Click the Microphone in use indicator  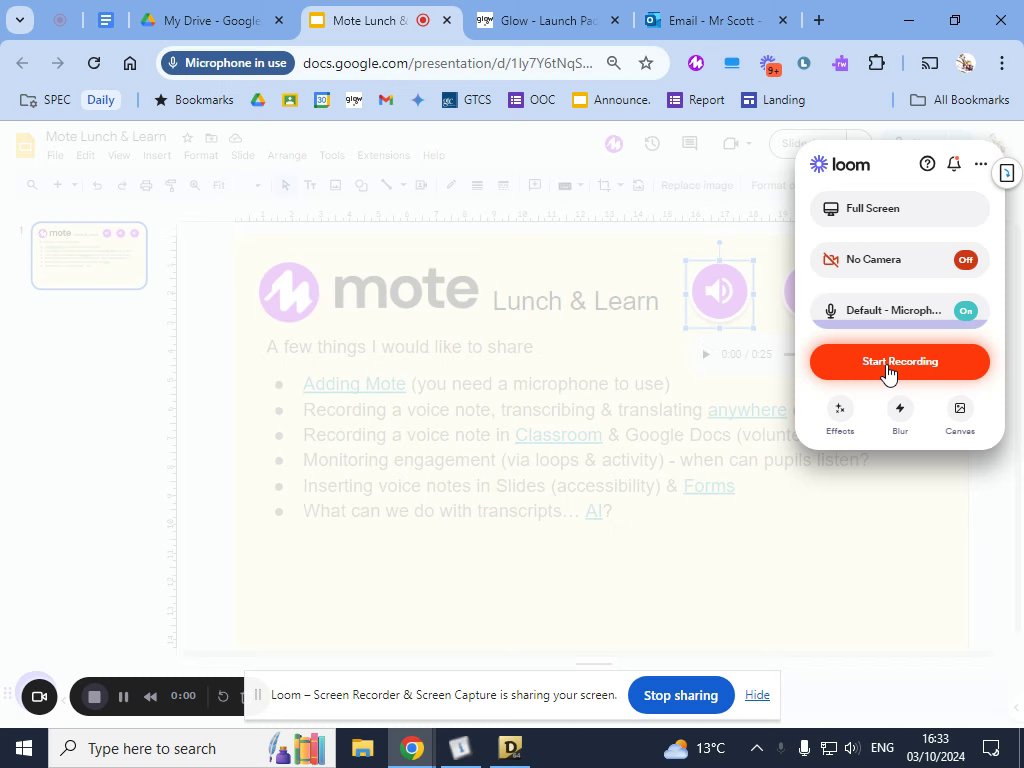tap(228, 63)
